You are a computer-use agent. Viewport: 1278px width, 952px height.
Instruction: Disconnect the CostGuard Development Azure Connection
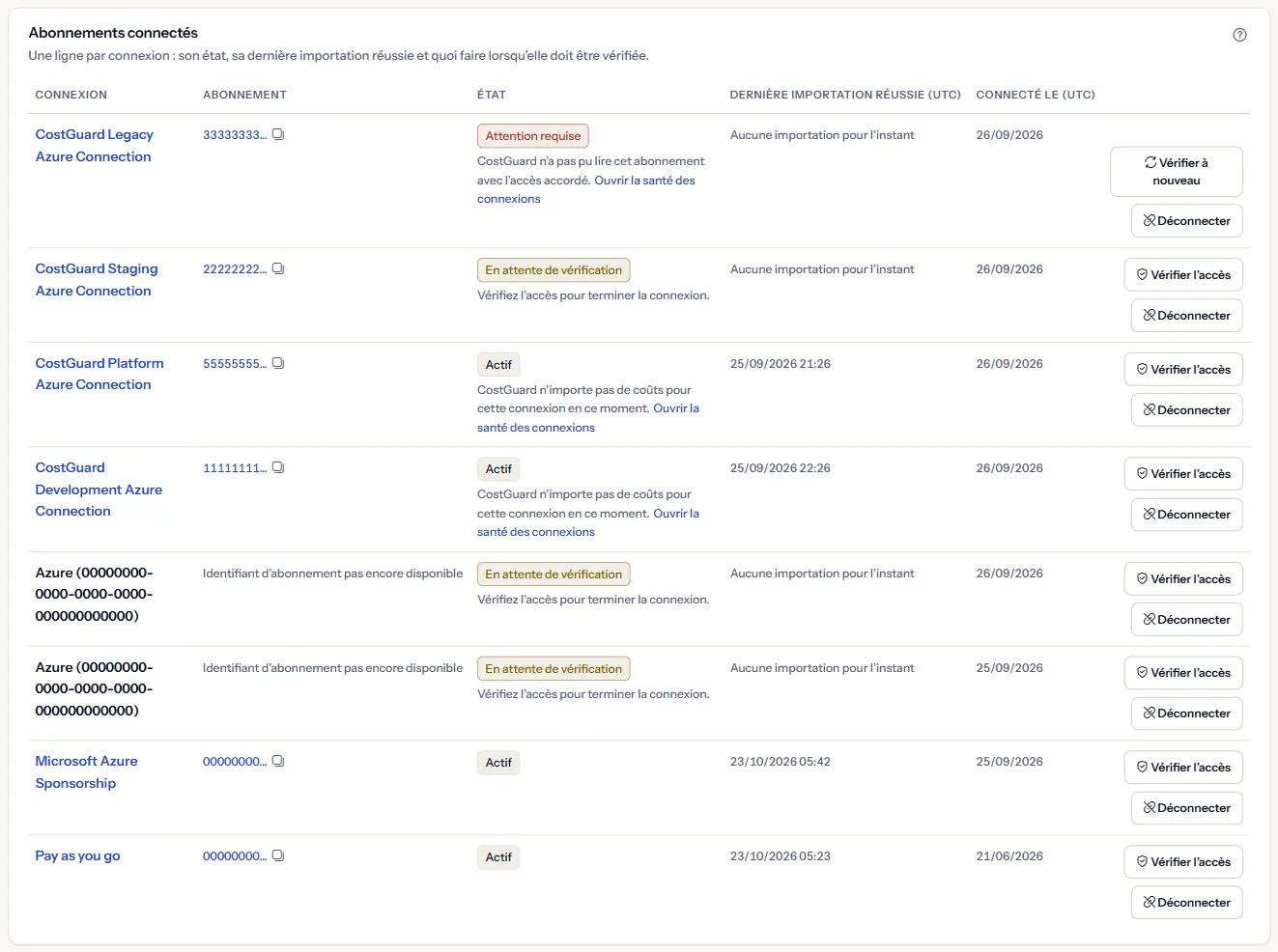pyautogui.click(x=1187, y=515)
